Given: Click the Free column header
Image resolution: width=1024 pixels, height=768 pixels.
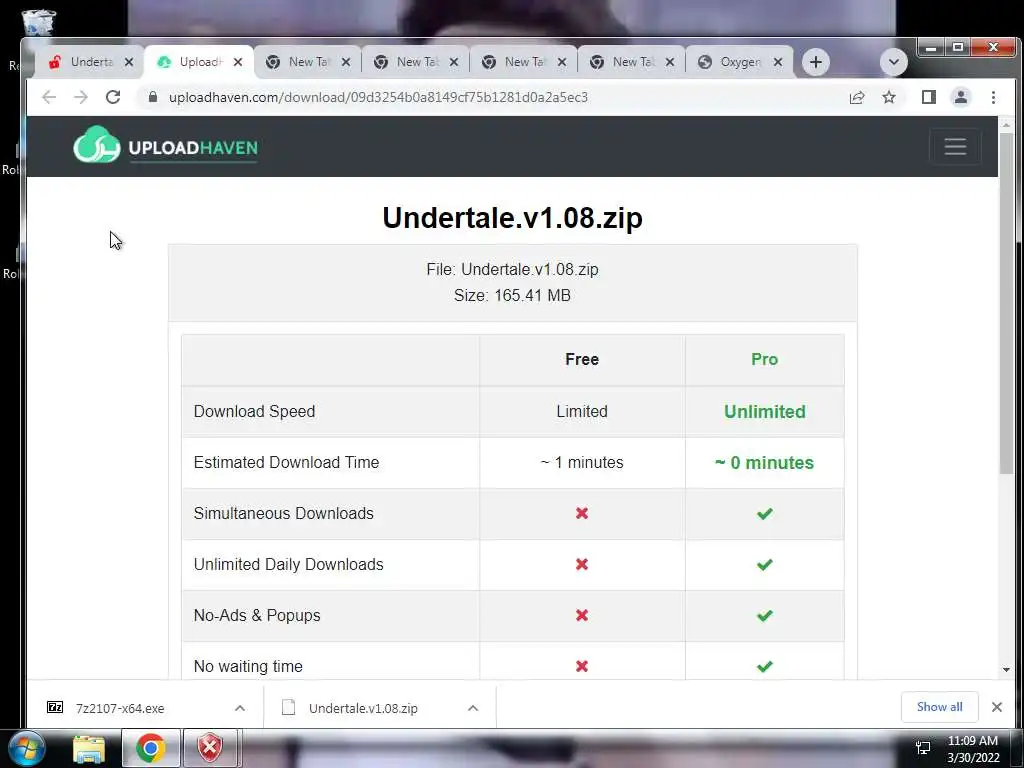Looking at the screenshot, I should click(x=582, y=359).
